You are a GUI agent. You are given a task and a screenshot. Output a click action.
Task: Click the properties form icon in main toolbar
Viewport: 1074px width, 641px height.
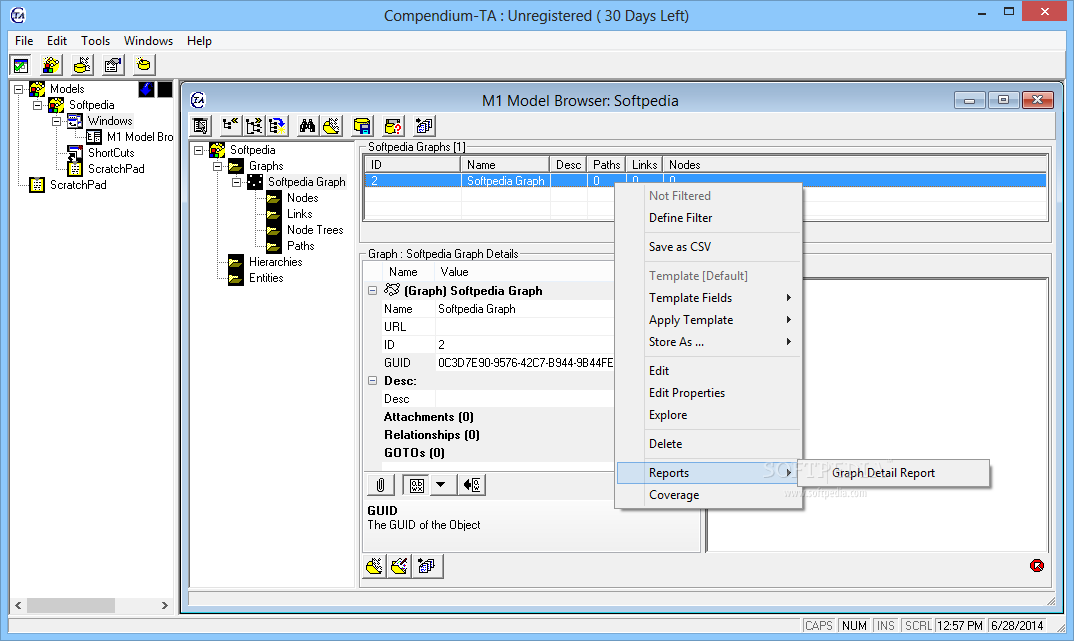(x=113, y=65)
